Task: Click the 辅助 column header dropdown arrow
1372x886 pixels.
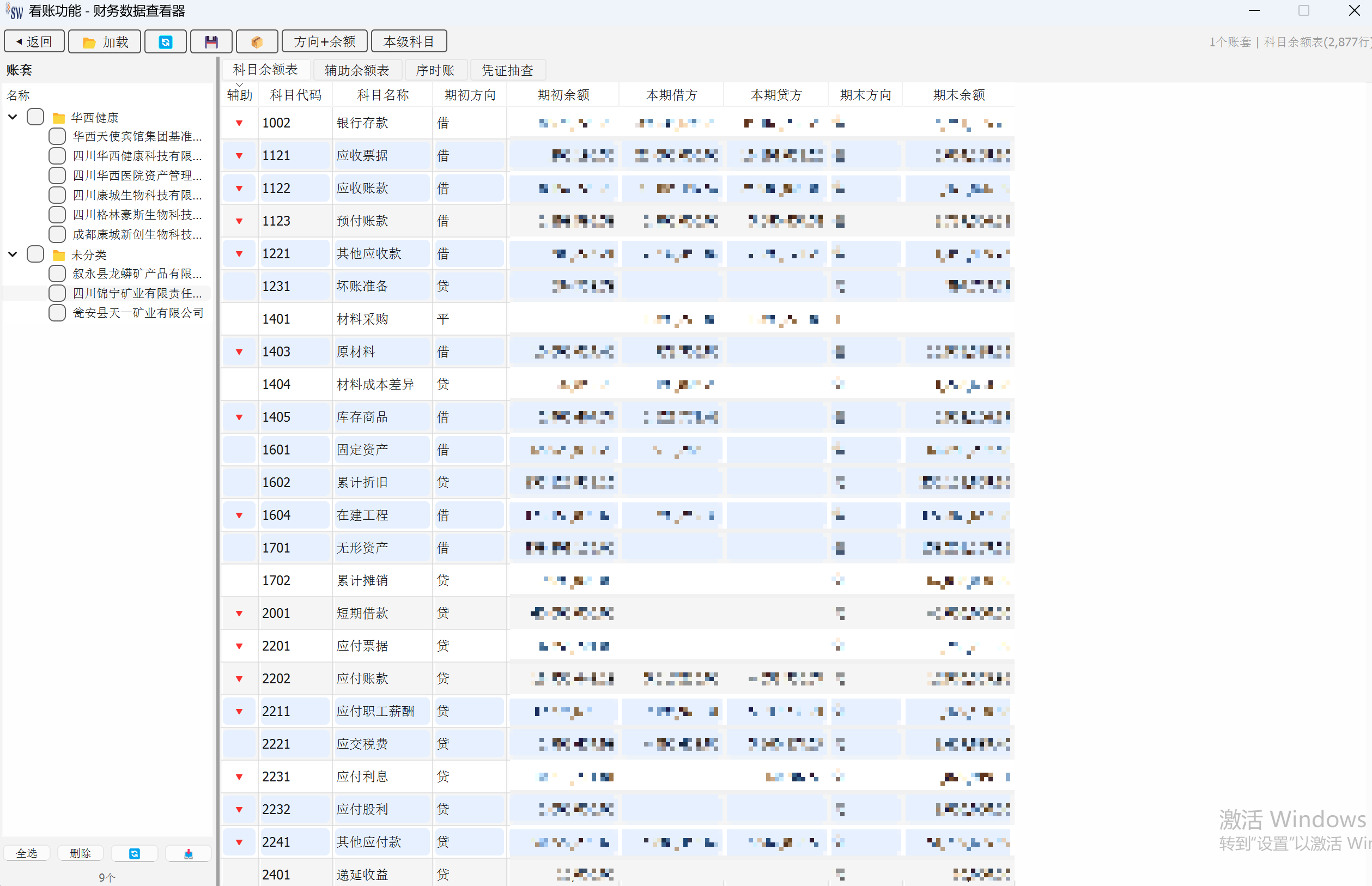Action: point(239,85)
